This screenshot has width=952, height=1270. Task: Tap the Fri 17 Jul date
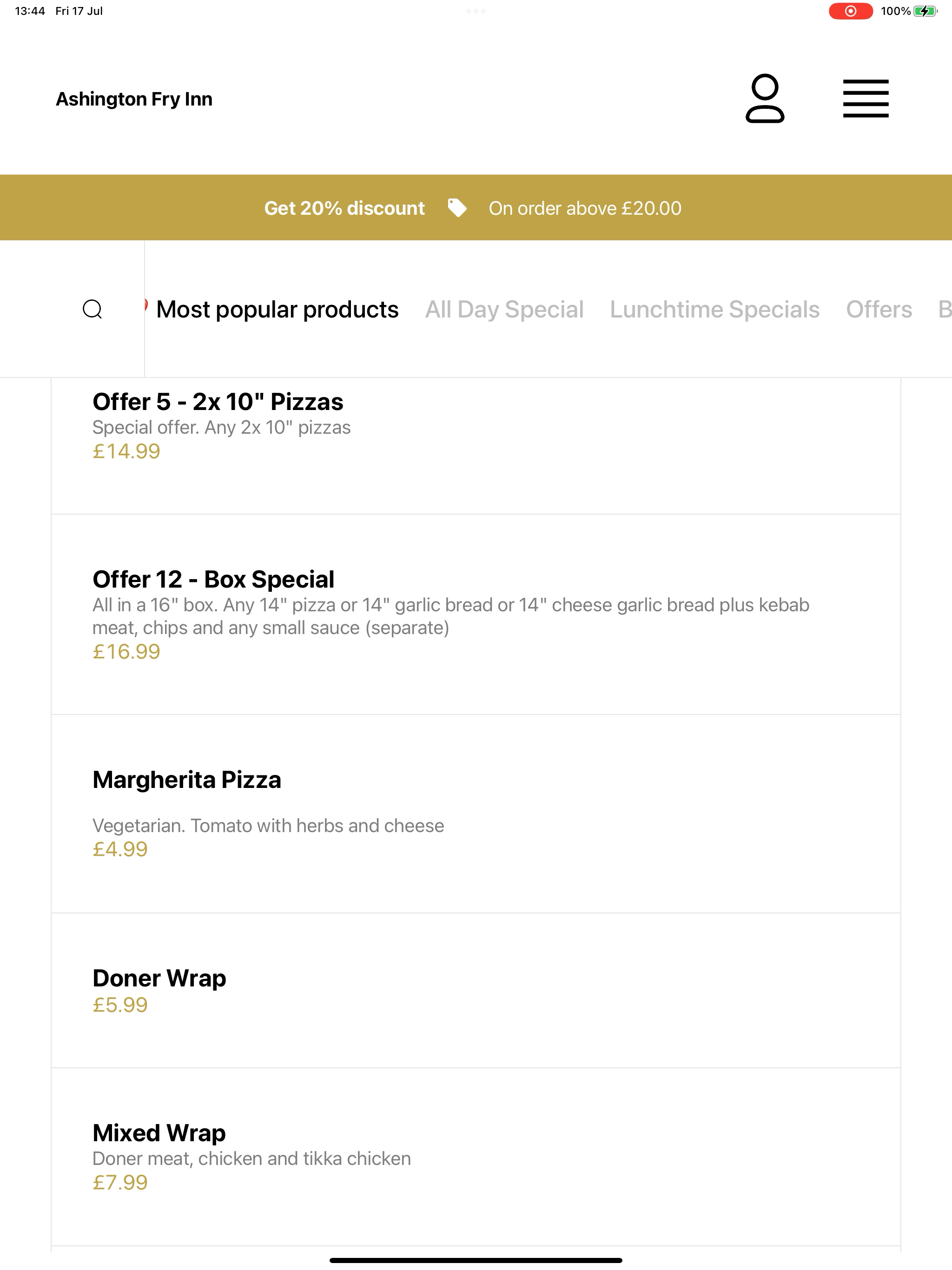pyautogui.click(x=79, y=11)
